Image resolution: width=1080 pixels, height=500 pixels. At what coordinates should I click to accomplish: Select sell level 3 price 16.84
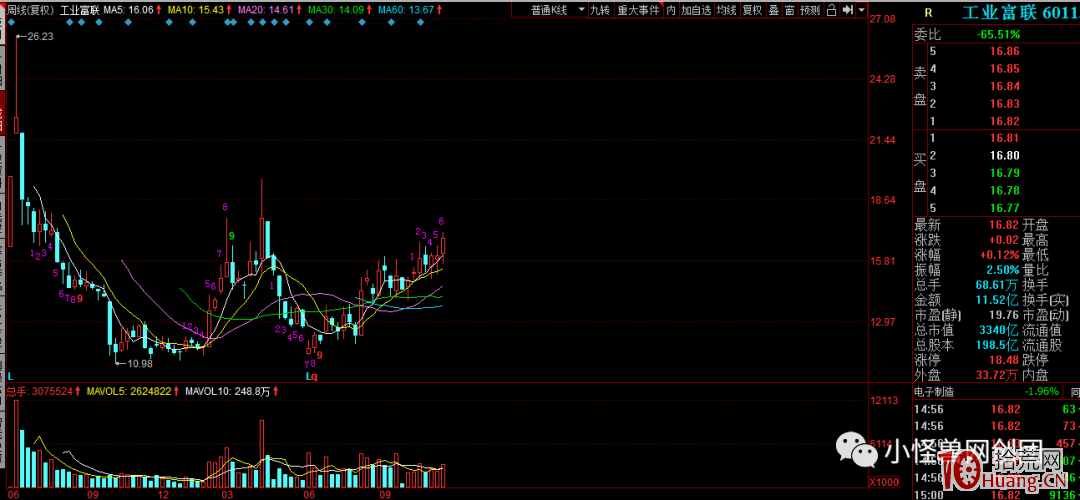pyautogui.click(x=1004, y=86)
